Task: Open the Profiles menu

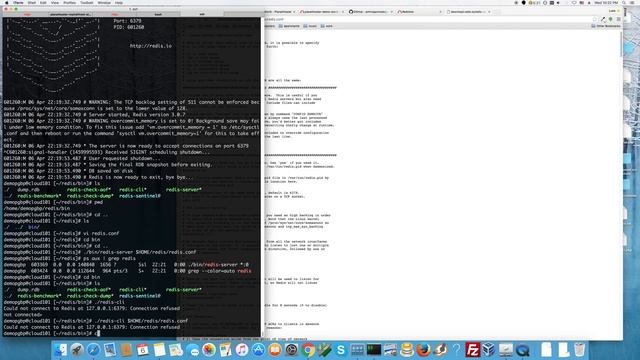Action: click(69, 2)
